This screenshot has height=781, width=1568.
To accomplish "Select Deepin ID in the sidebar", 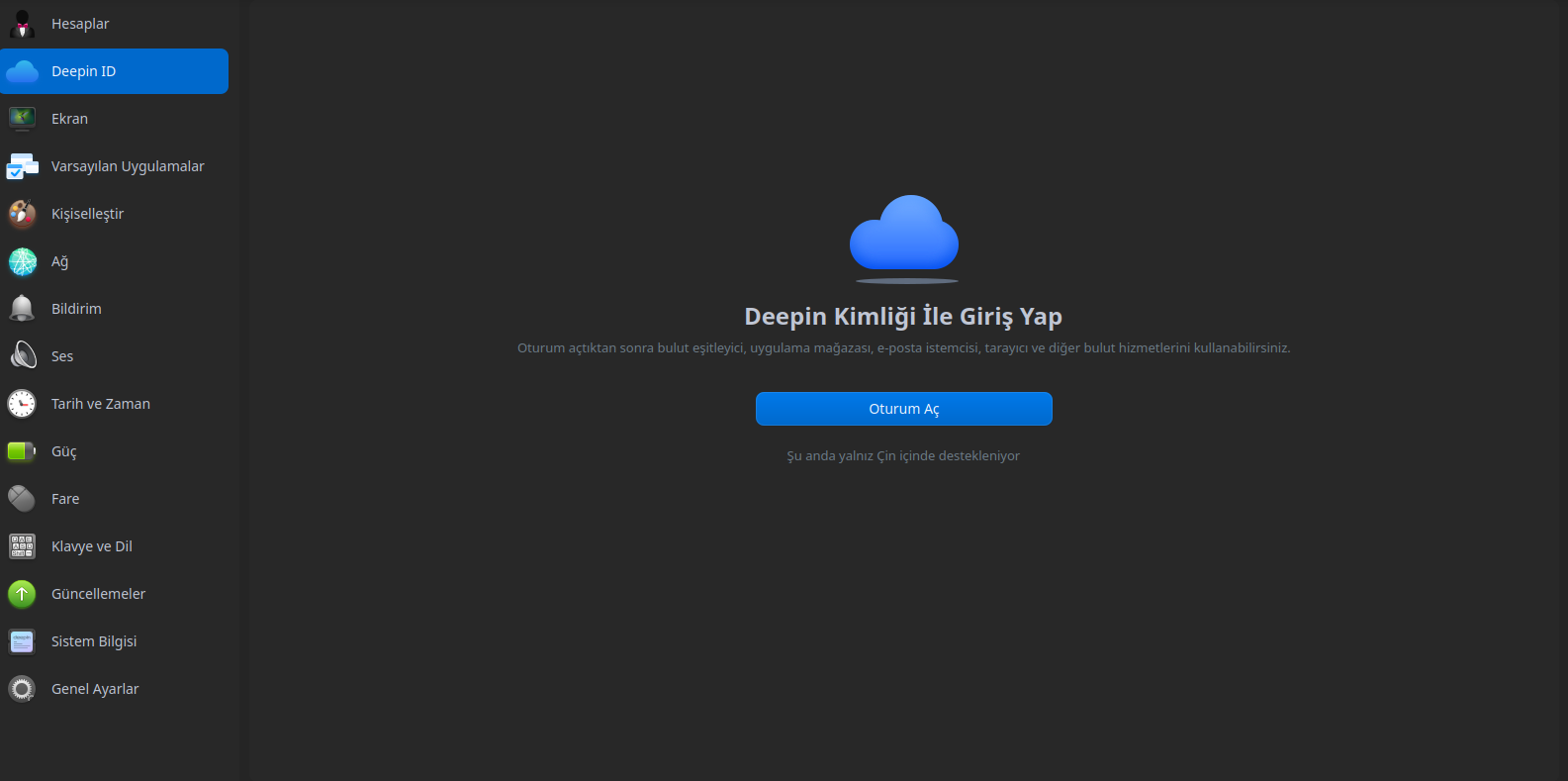I will click(115, 71).
